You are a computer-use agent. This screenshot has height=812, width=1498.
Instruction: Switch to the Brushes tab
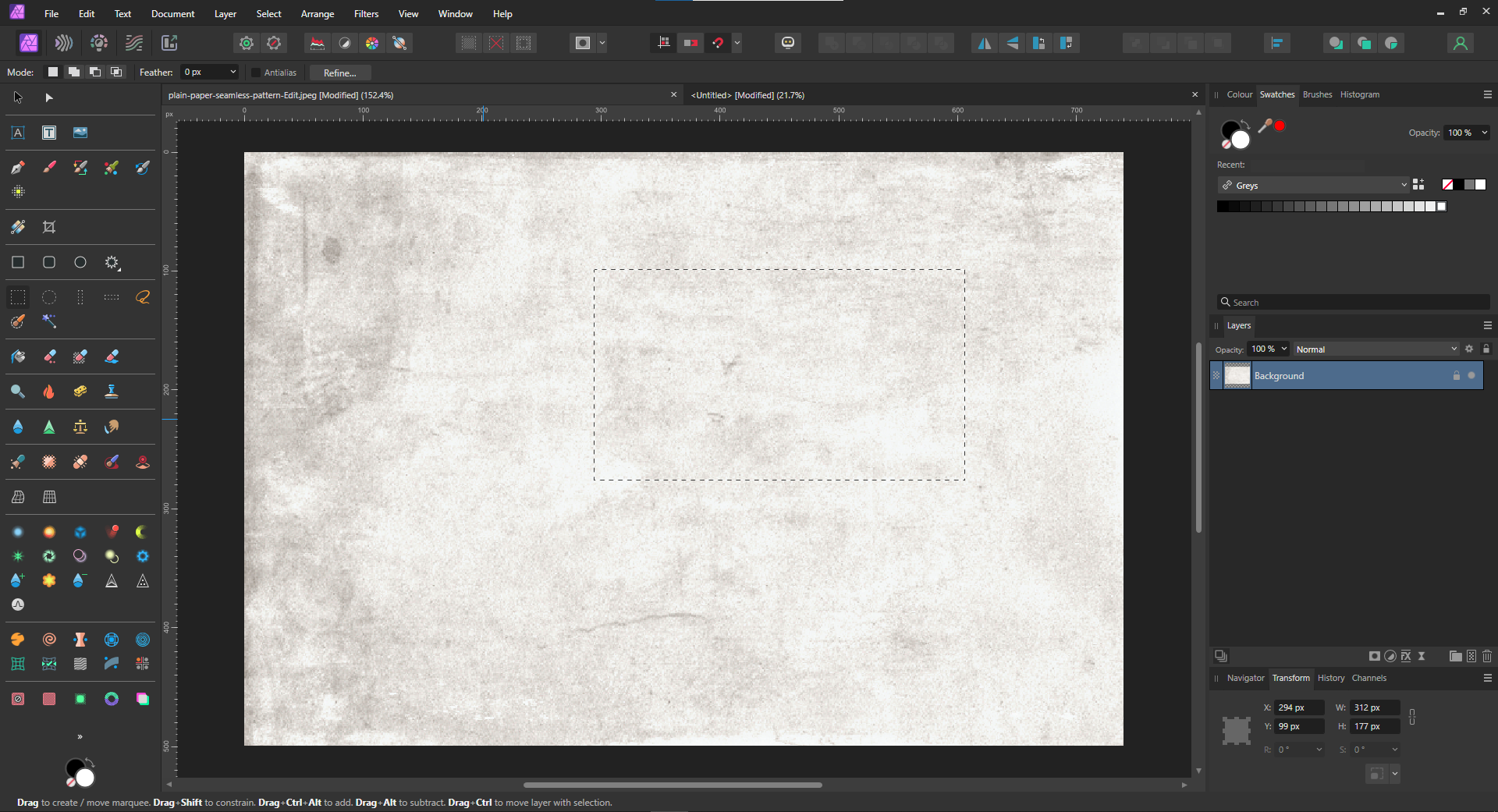[1317, 94]
